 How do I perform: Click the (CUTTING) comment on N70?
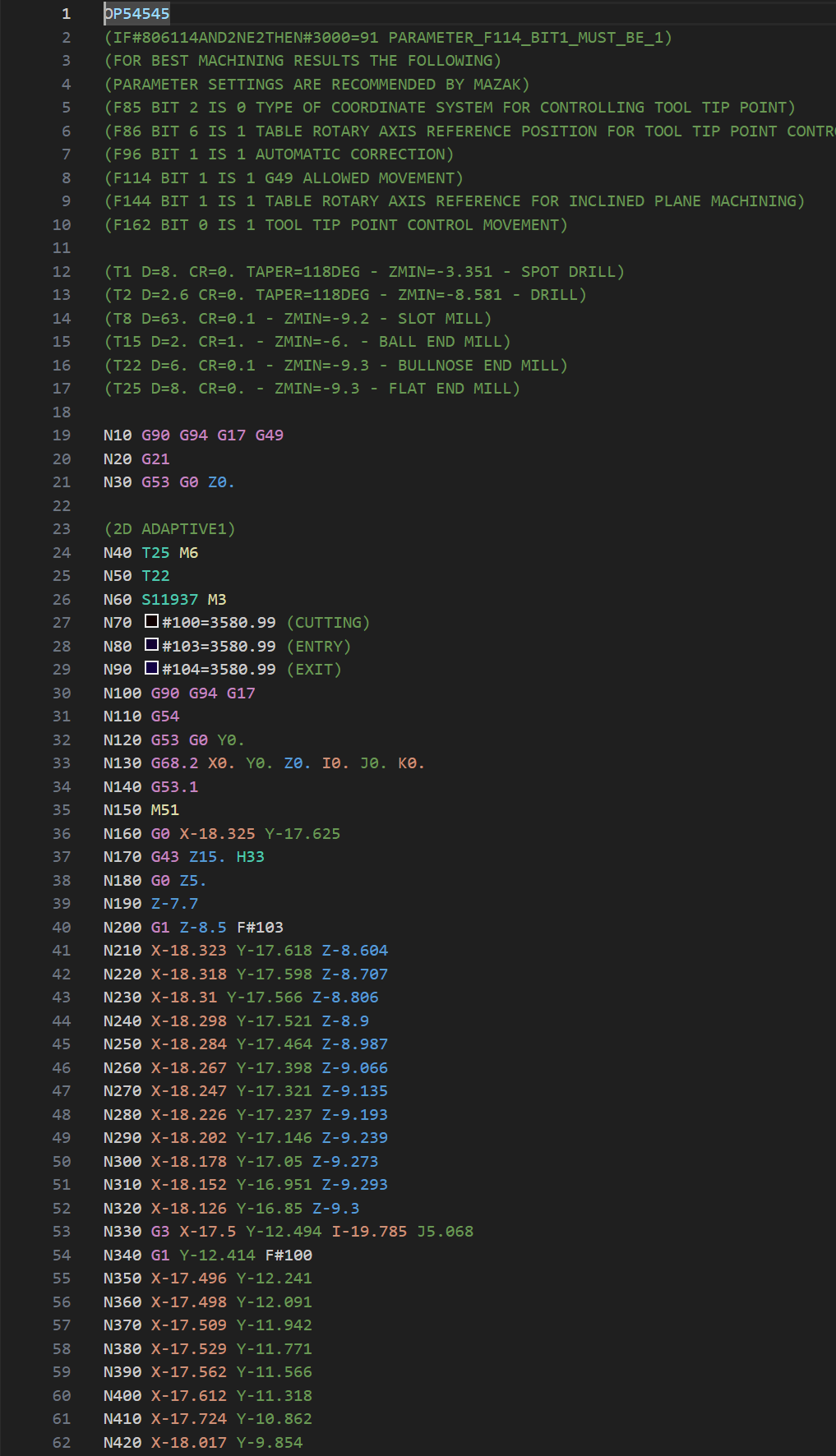coord(328,623)
